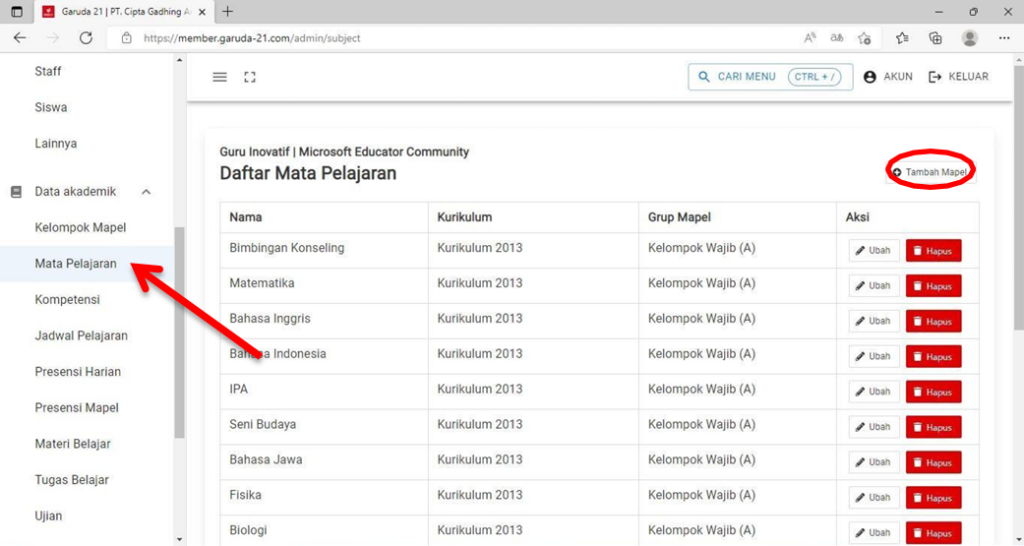Toggle fullscreen mode icon
This screenshot has width=1024, height=546.
[249, 77]
